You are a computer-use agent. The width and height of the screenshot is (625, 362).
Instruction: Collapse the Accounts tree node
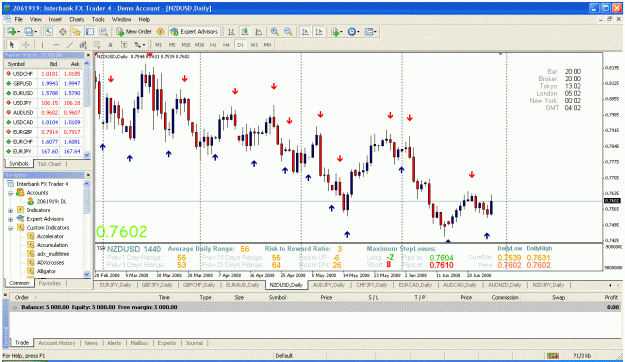point(11,193)
